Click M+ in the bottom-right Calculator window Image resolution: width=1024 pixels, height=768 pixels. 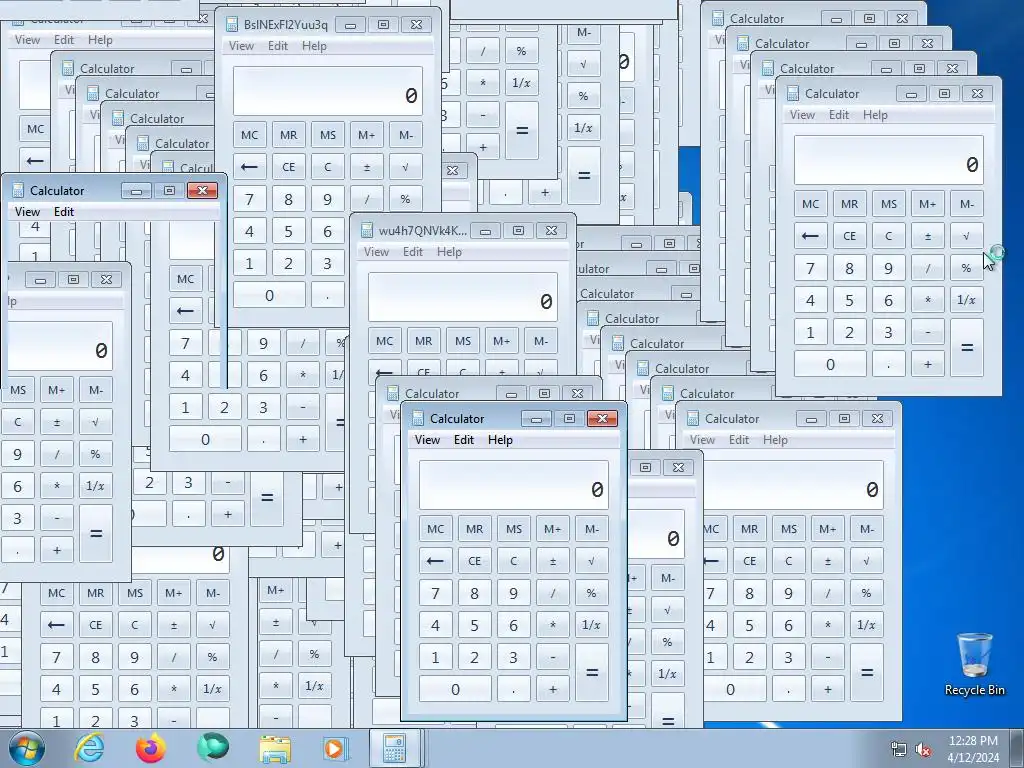pyautogui.click(x=827, y=529)
